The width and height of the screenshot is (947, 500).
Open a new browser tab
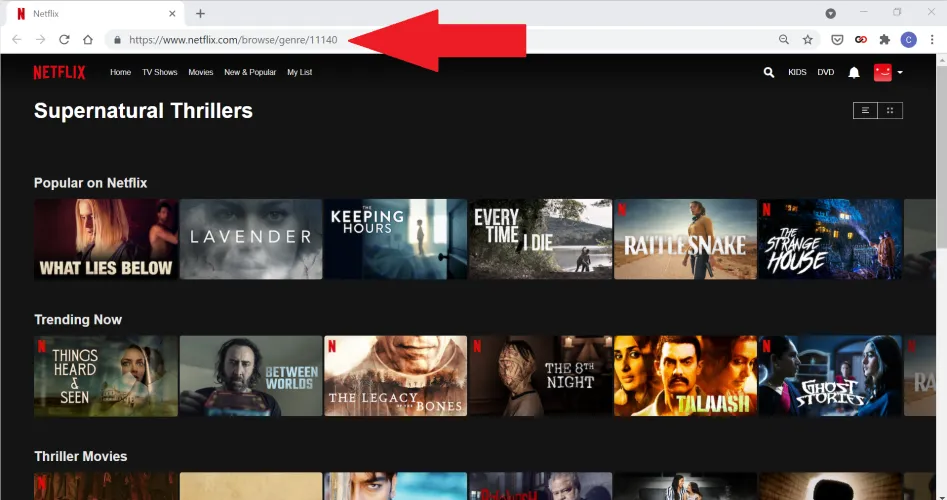click(200, 13)
